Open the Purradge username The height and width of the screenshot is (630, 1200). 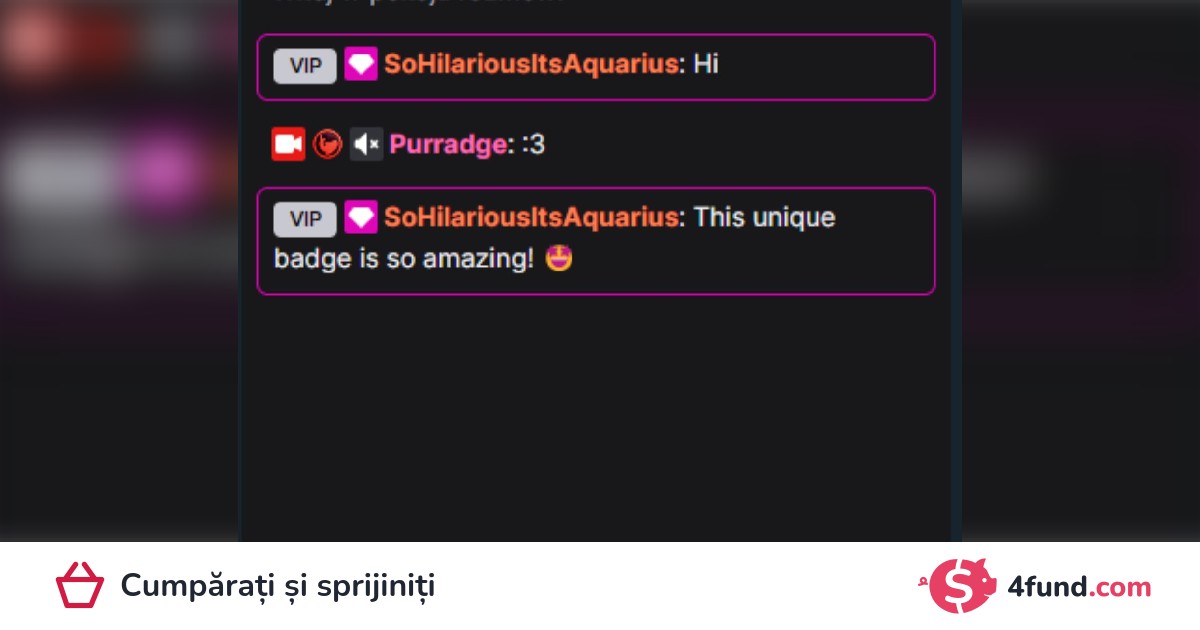[448, 145]
